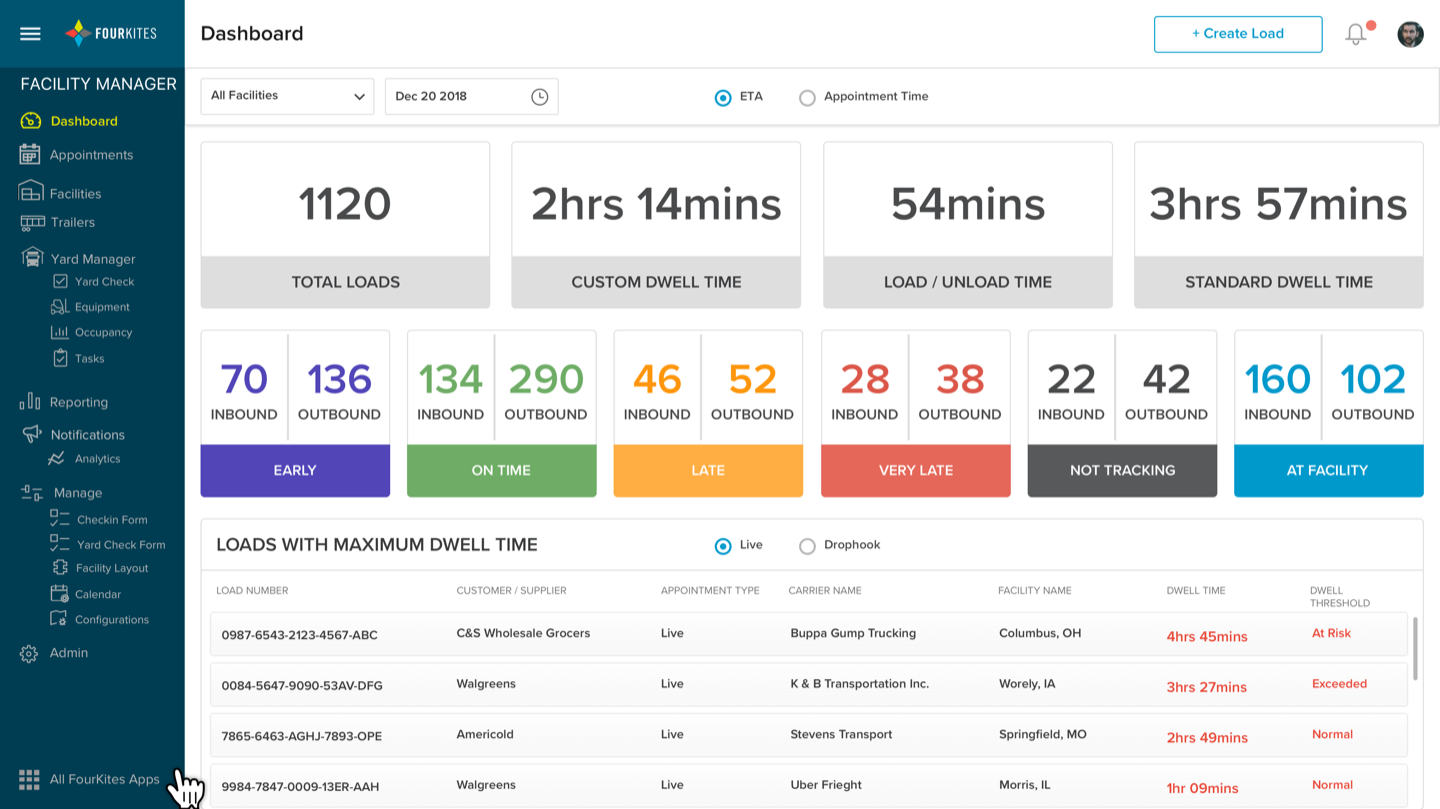Image resolution: width=1440 pixels, height=809 pixels.
Task: Click the Exceeded dwell threshold value
Action: (1339, 684)
